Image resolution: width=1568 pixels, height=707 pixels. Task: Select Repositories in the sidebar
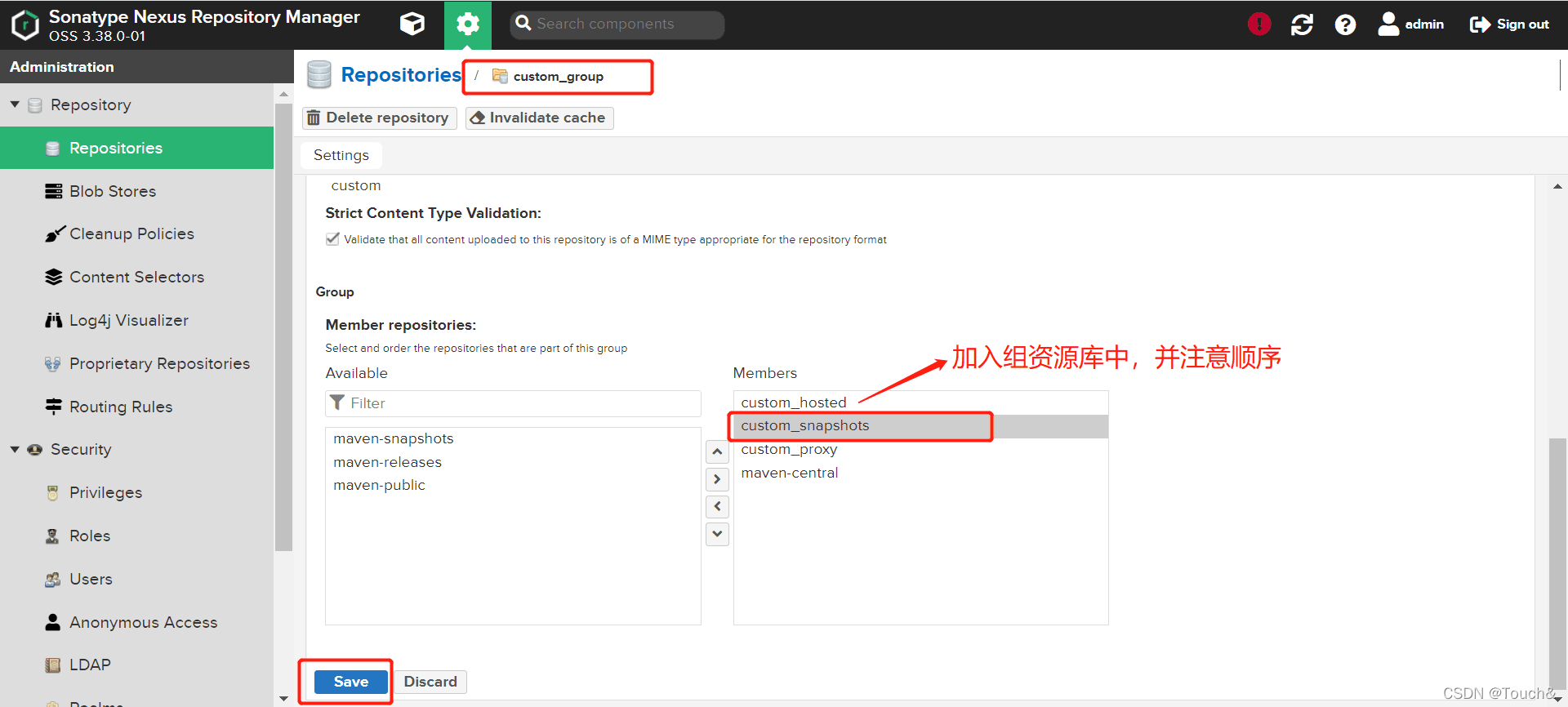tap(136, 148)
